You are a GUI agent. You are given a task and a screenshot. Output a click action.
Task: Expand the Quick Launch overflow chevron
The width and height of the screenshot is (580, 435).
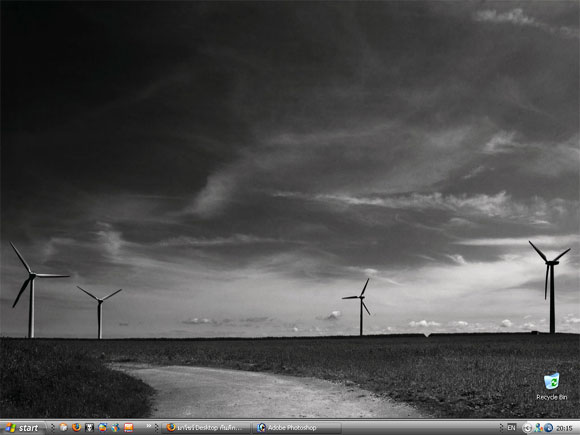(x=149, y=426)
